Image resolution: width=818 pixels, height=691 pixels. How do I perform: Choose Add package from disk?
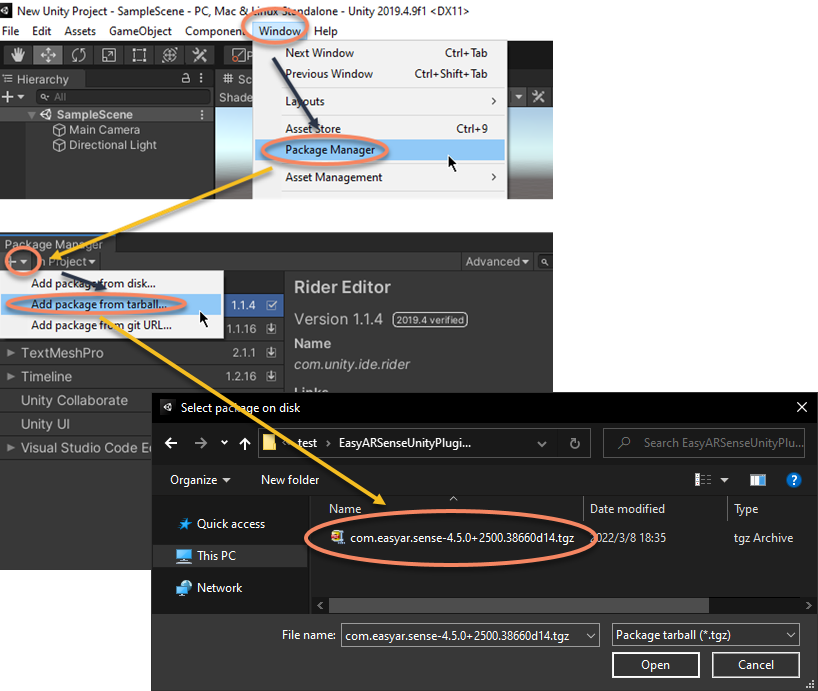tap(112, 283)
